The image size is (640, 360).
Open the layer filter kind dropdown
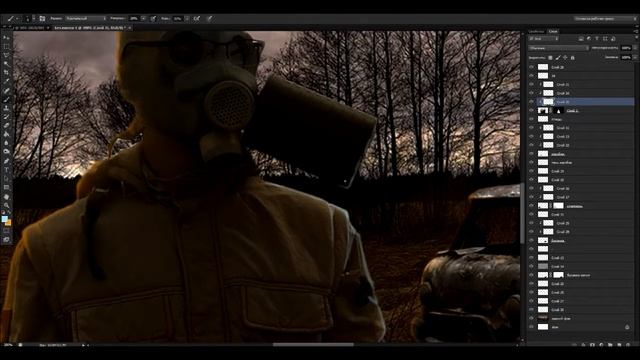(544, 39)
